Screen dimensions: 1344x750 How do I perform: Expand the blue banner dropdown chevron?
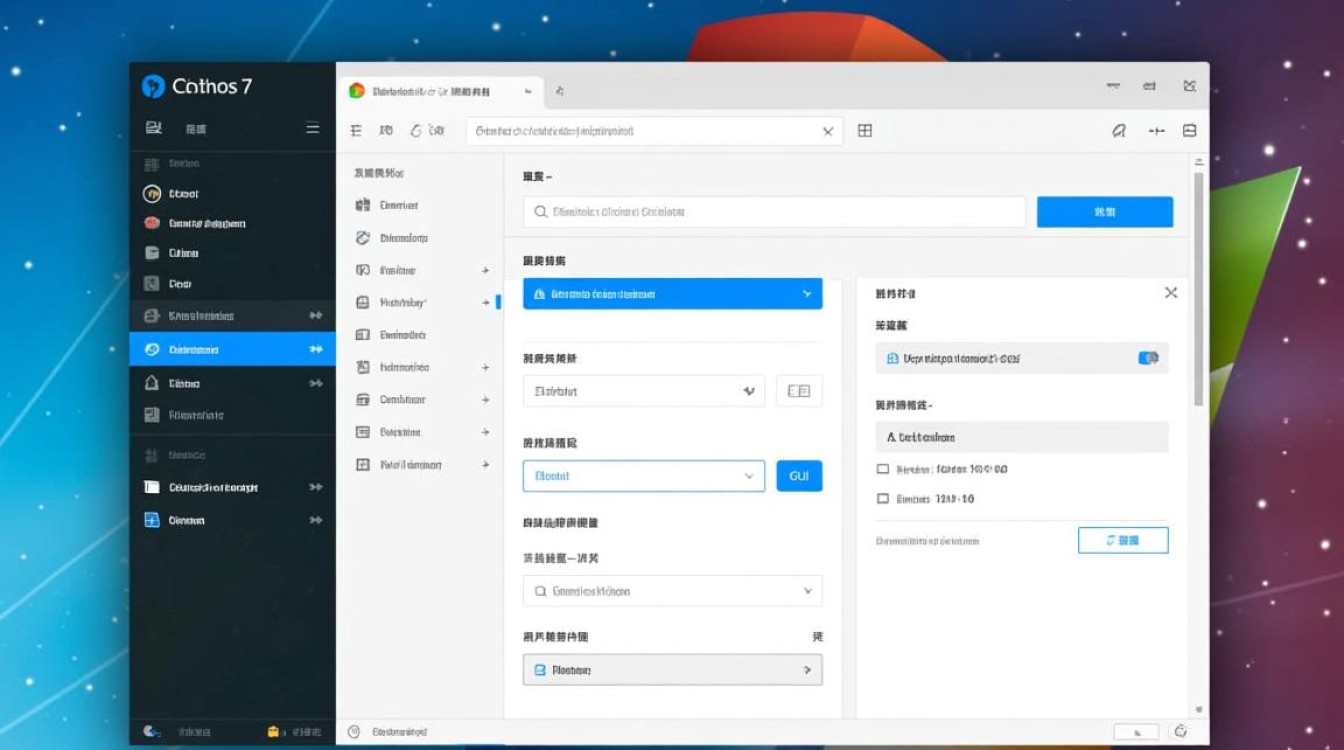point(806,293)
